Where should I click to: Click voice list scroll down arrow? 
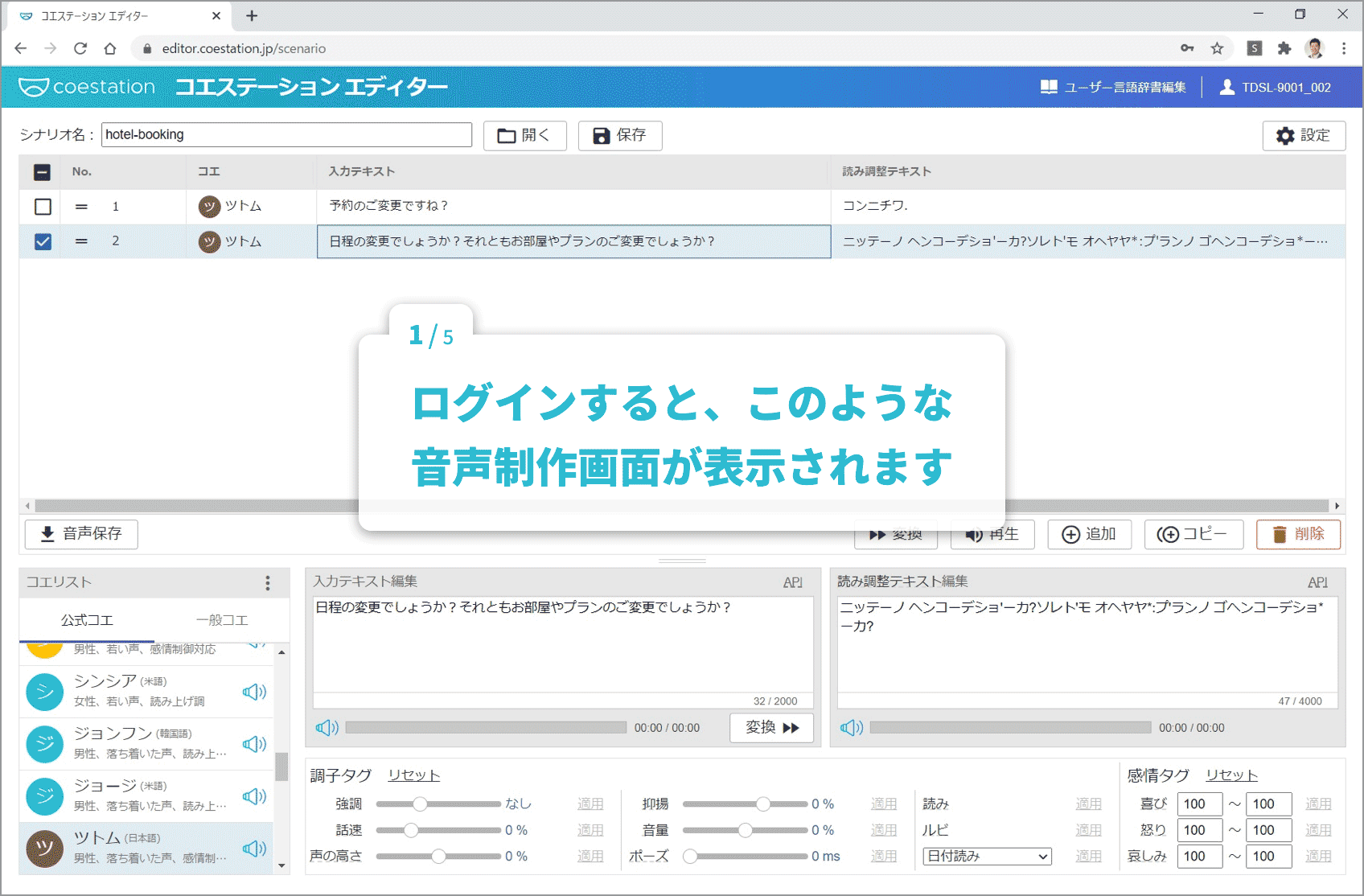pyautogui.click(x=281, y=866)
